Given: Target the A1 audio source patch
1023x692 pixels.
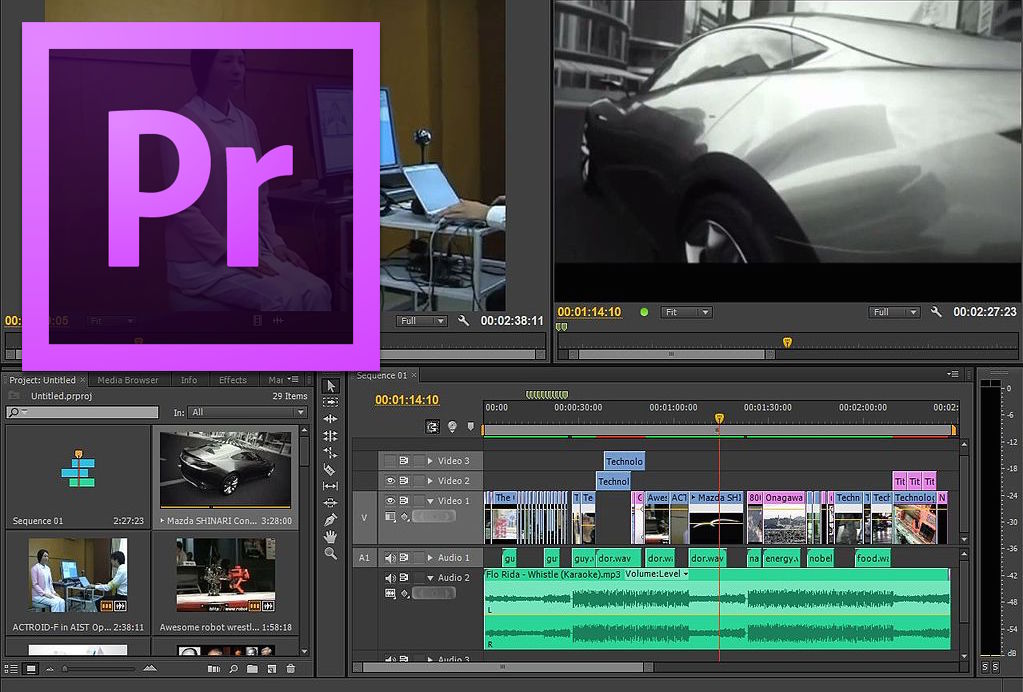Looking at the screenshot, I should point(364,558).
